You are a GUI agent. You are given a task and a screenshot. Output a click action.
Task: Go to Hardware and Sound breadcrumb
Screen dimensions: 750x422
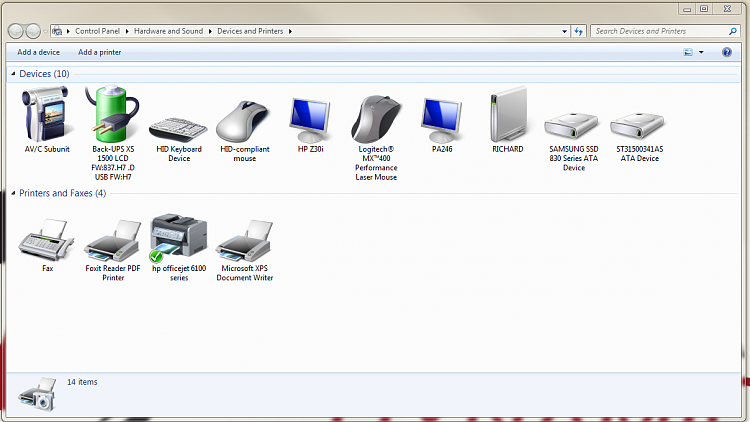168,31
